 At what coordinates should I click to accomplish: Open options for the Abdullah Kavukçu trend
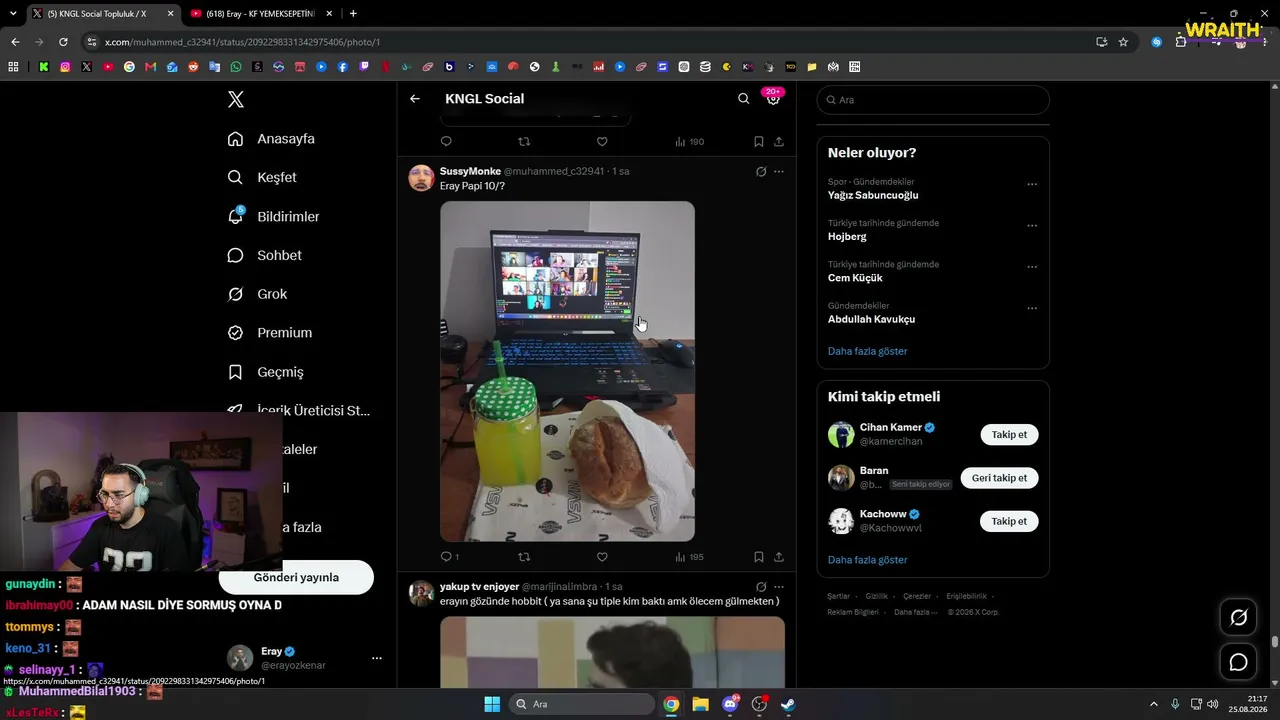pyautogui.click(x=1032, y=308)
